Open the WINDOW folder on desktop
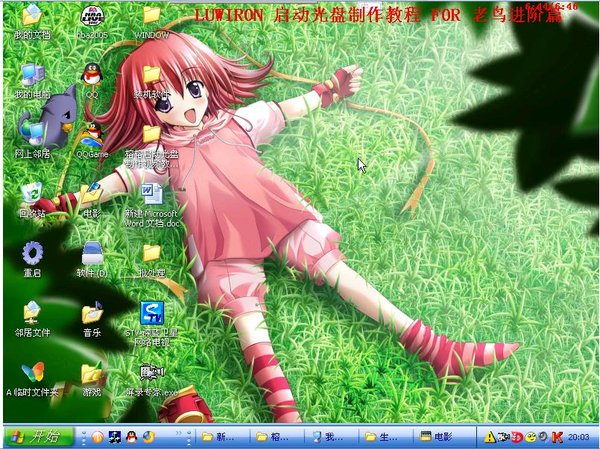Image resolution: width=600 pixels, height=449 pixels. pyautogui.click(x=151, y=17)
